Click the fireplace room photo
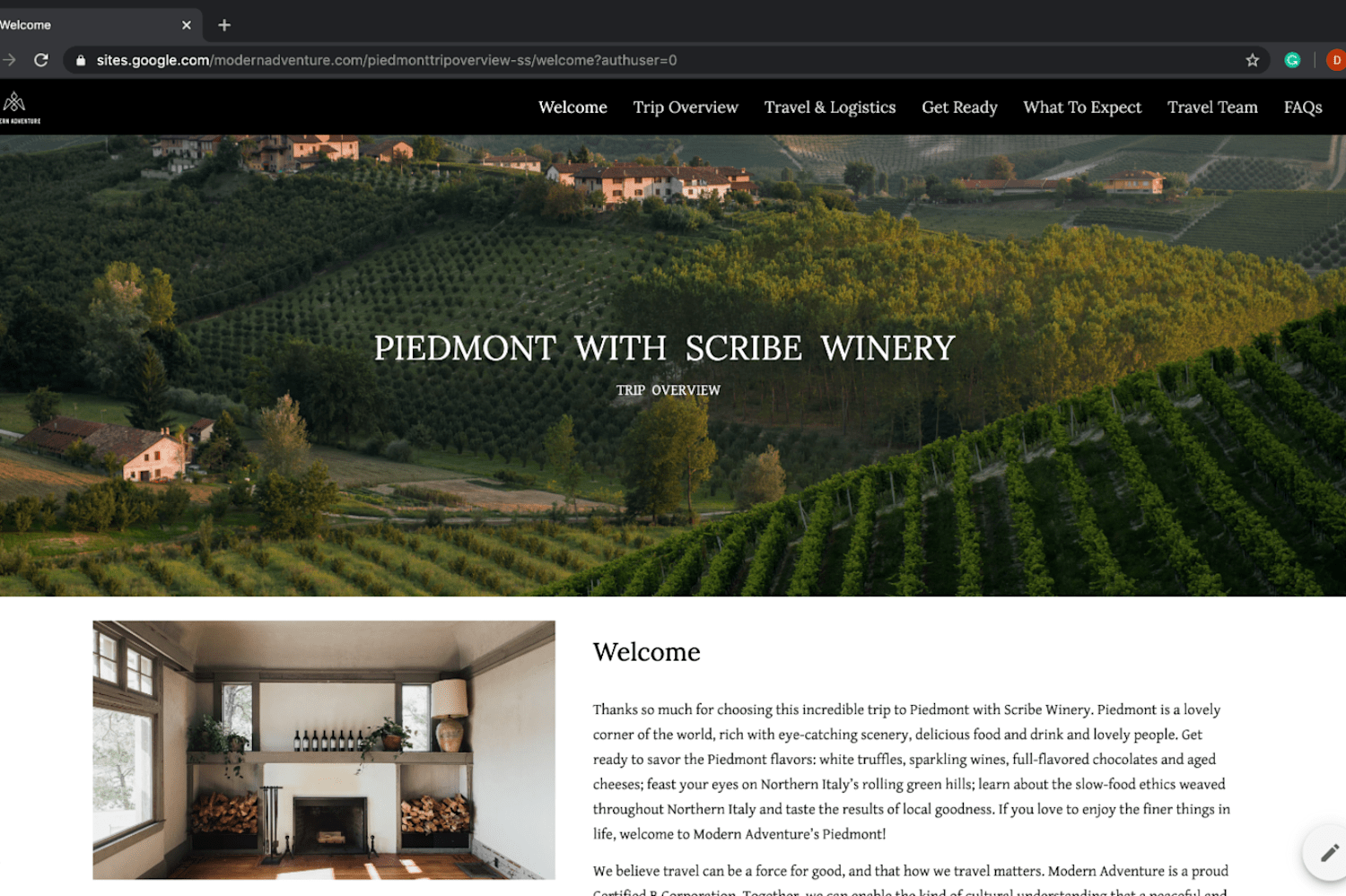 tap(324, 750)
